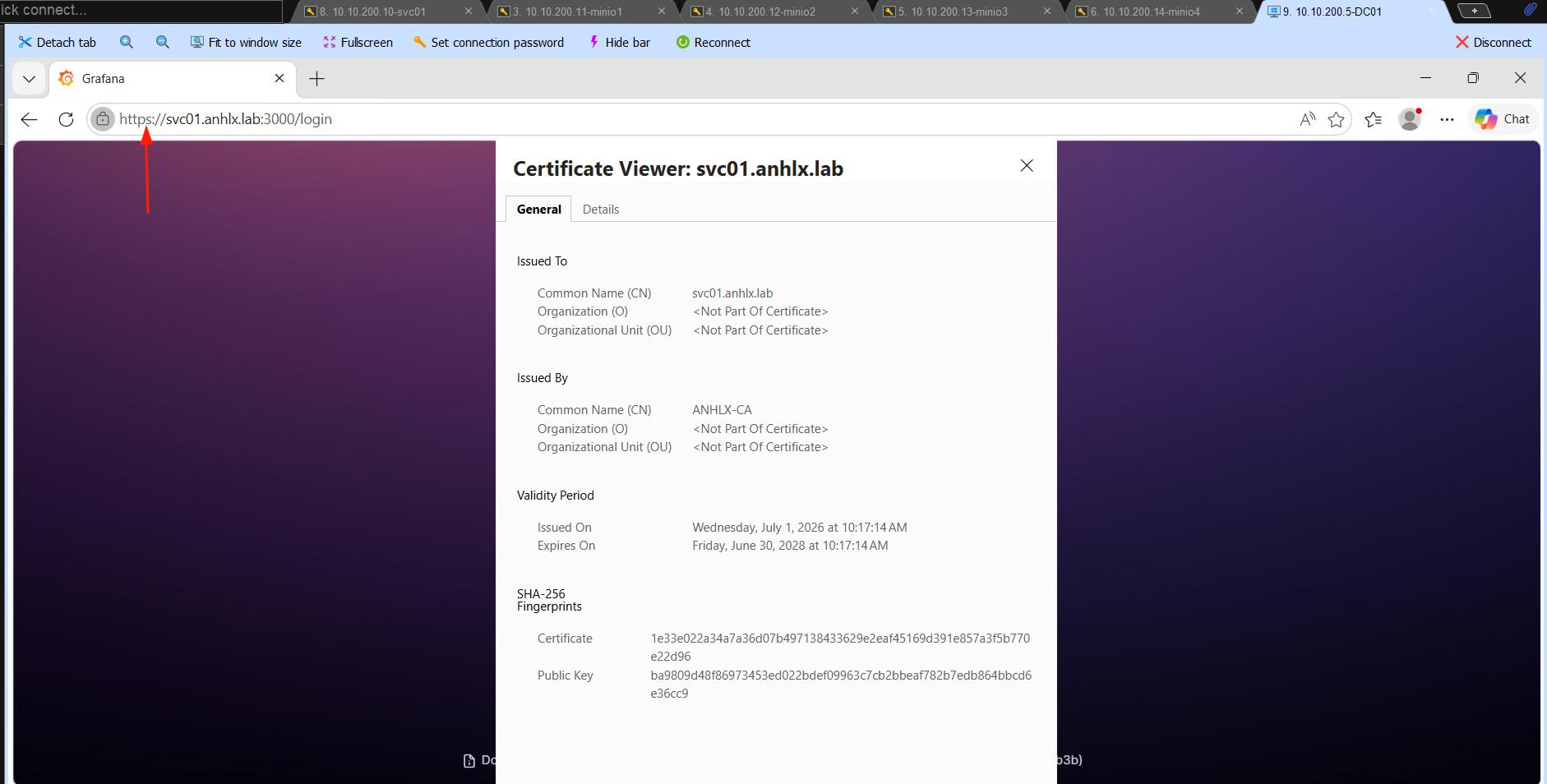Open the Copilot Chat button
Screen dimensions: 1547x784
tap(1503, 119)
